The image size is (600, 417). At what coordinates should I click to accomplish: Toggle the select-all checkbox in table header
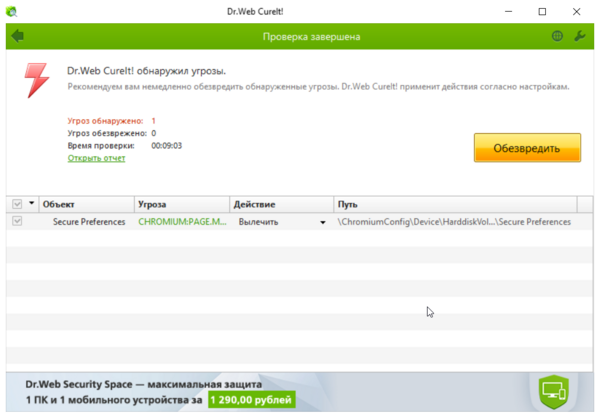point(17,204)
